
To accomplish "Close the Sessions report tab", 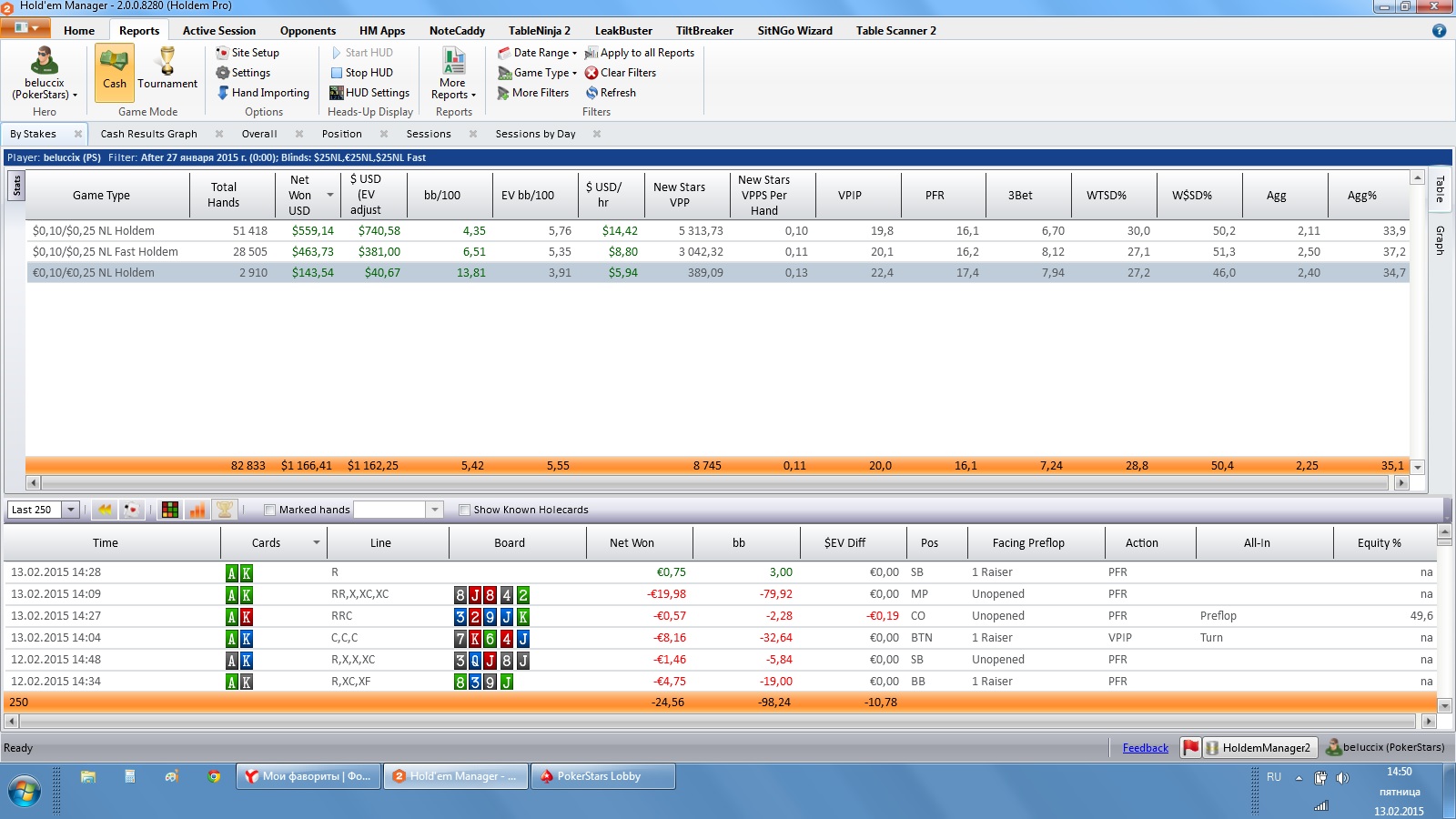I will [473, 134].
